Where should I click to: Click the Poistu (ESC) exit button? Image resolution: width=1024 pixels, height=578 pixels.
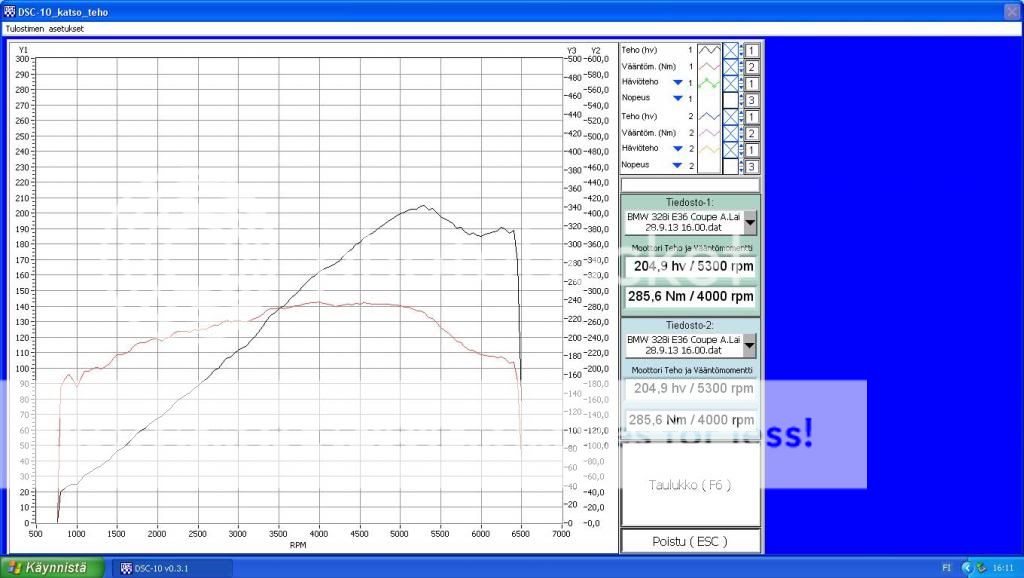click(690, 541)
